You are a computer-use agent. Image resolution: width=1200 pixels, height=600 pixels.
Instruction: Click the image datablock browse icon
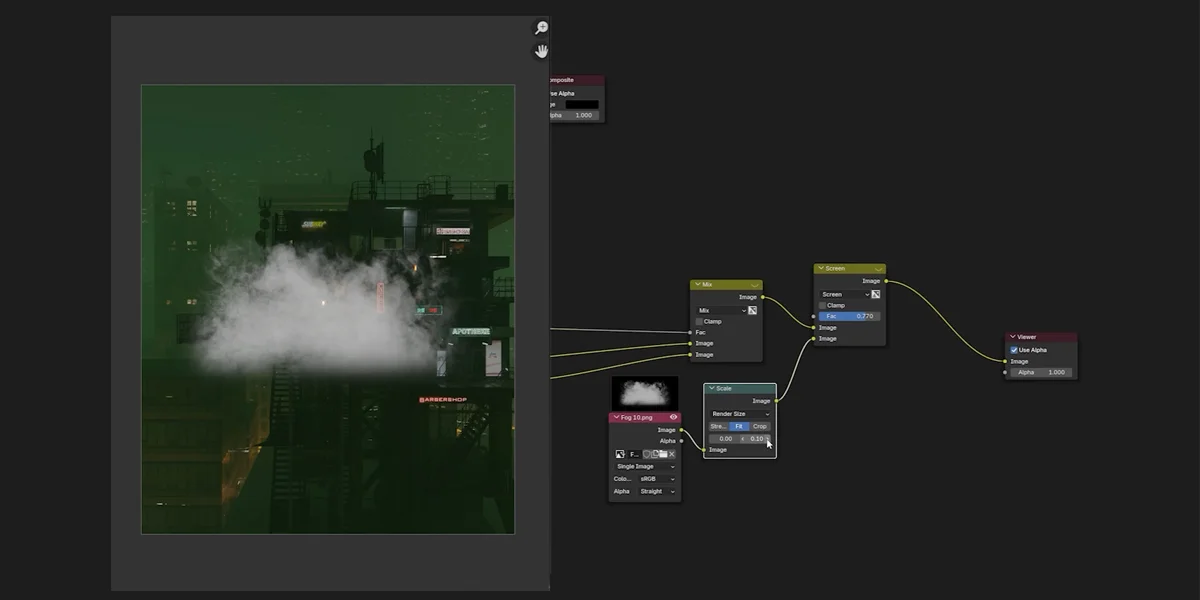tap(622, 454)
